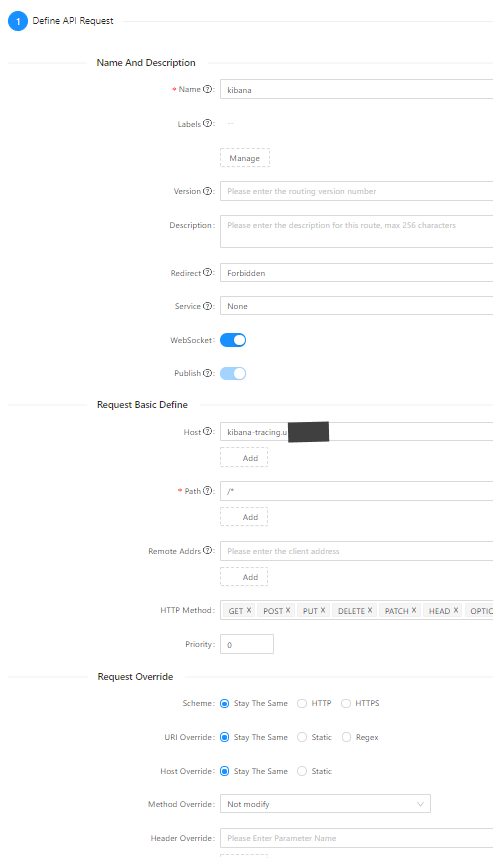
Task: Click the Version input field
Action: [x=356, y=191]
